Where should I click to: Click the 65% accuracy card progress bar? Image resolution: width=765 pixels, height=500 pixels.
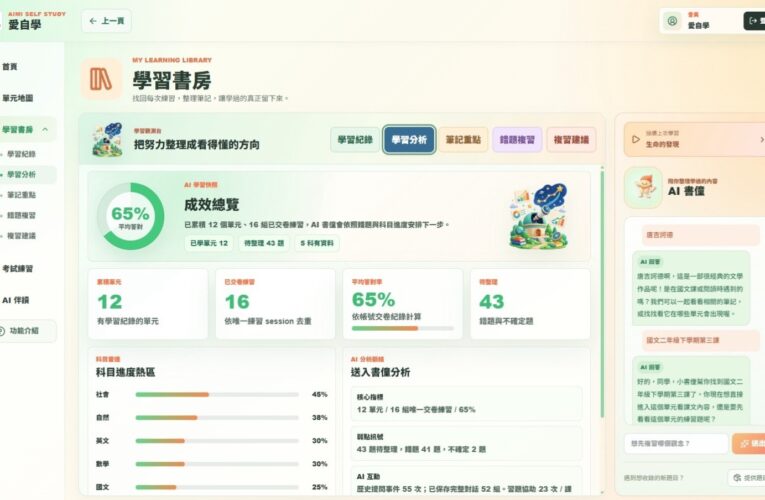403,328
